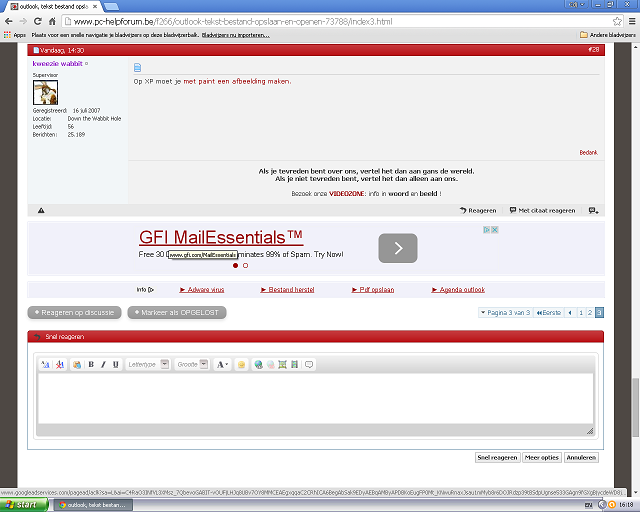Viewport: 640px width, 512px height.
Task: Open the text color picker in editor
Action: tap(223, 364)
